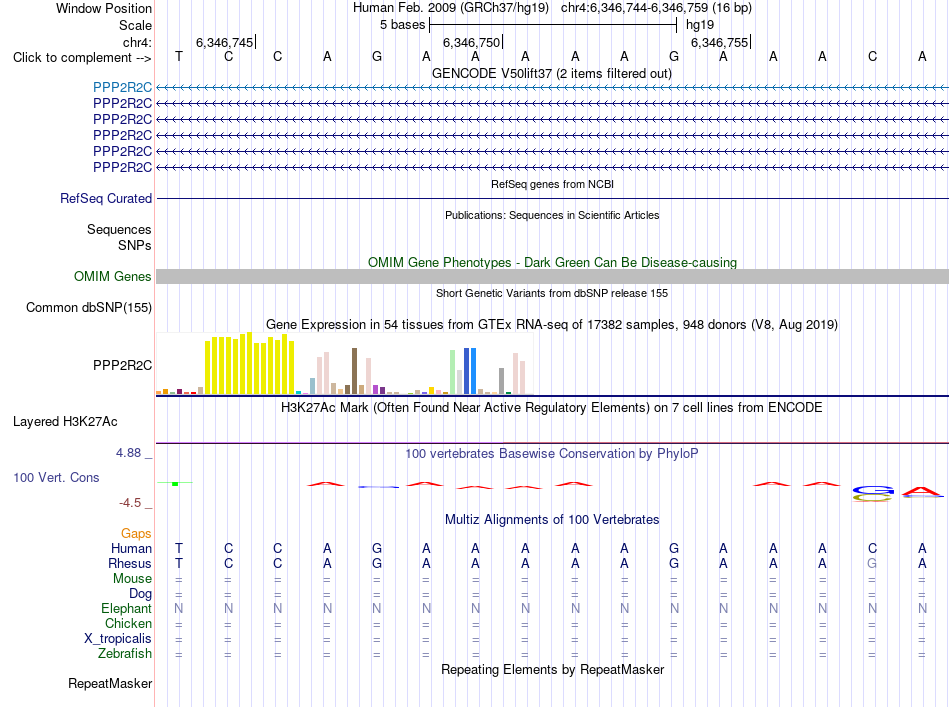
Task: Open the OMIM Genes track label
Action: [x=113, y=276]
